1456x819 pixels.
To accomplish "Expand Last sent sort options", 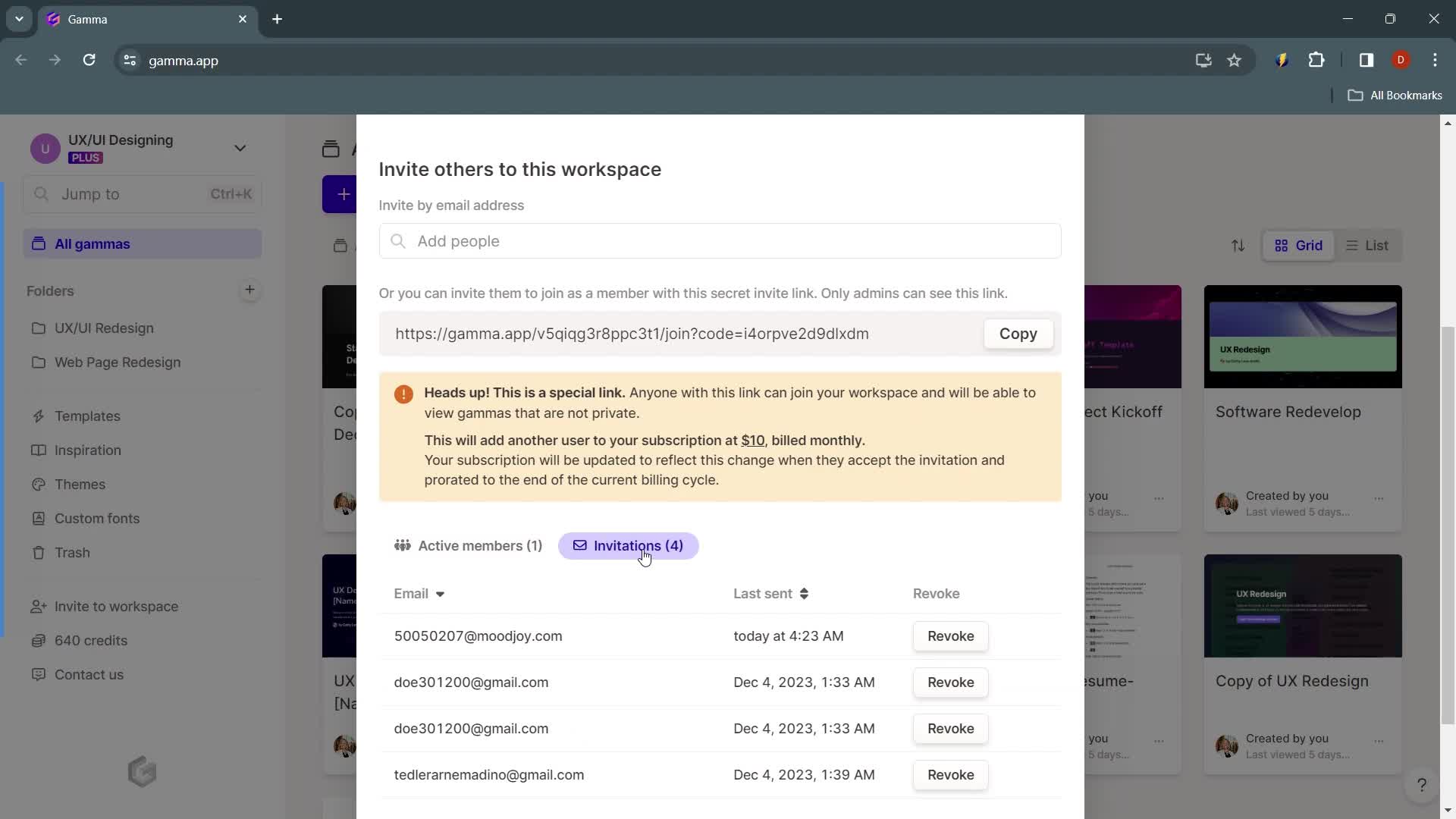I will coord(805,593).
